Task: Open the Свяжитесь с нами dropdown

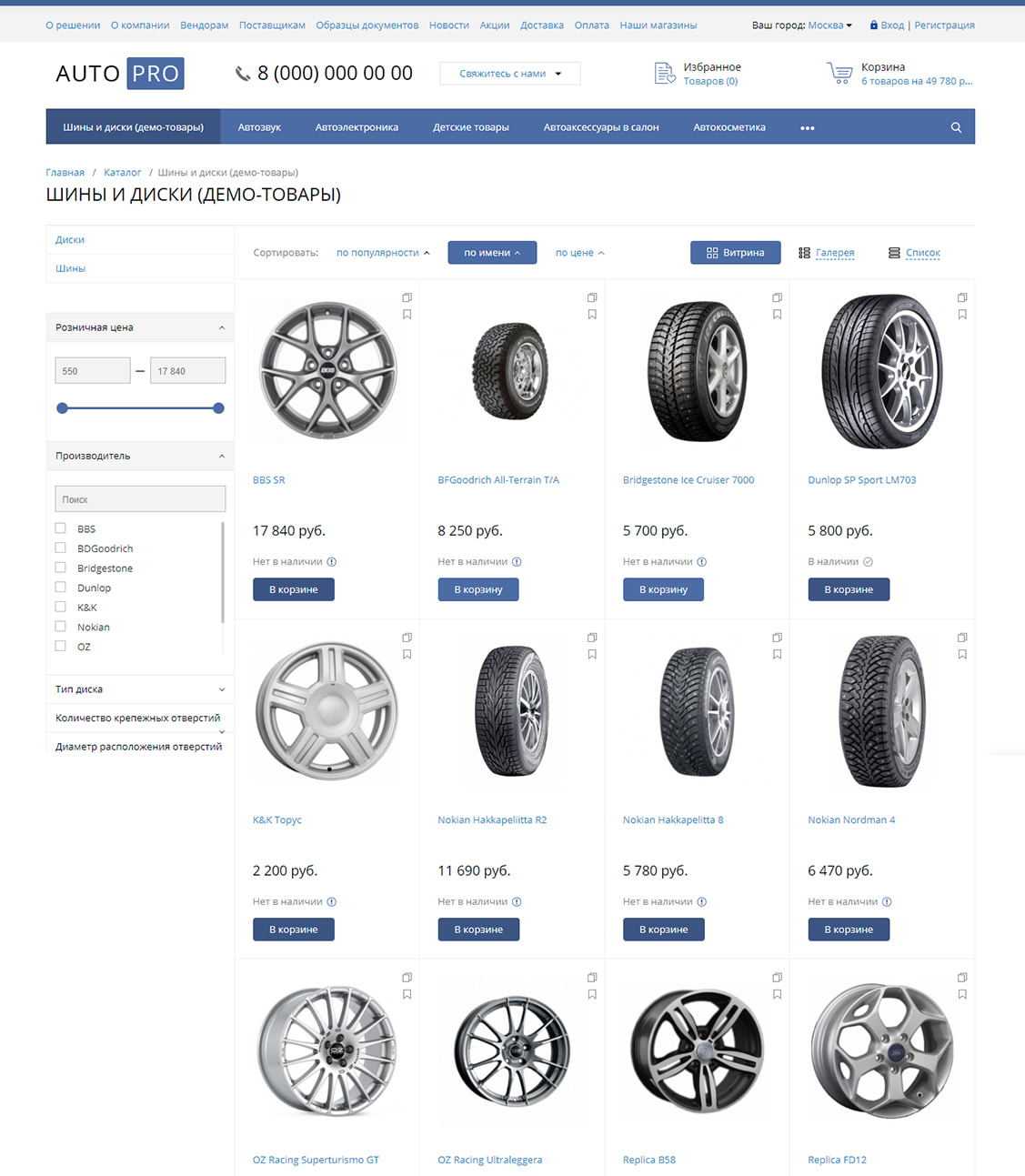Action: pos(509,74)
